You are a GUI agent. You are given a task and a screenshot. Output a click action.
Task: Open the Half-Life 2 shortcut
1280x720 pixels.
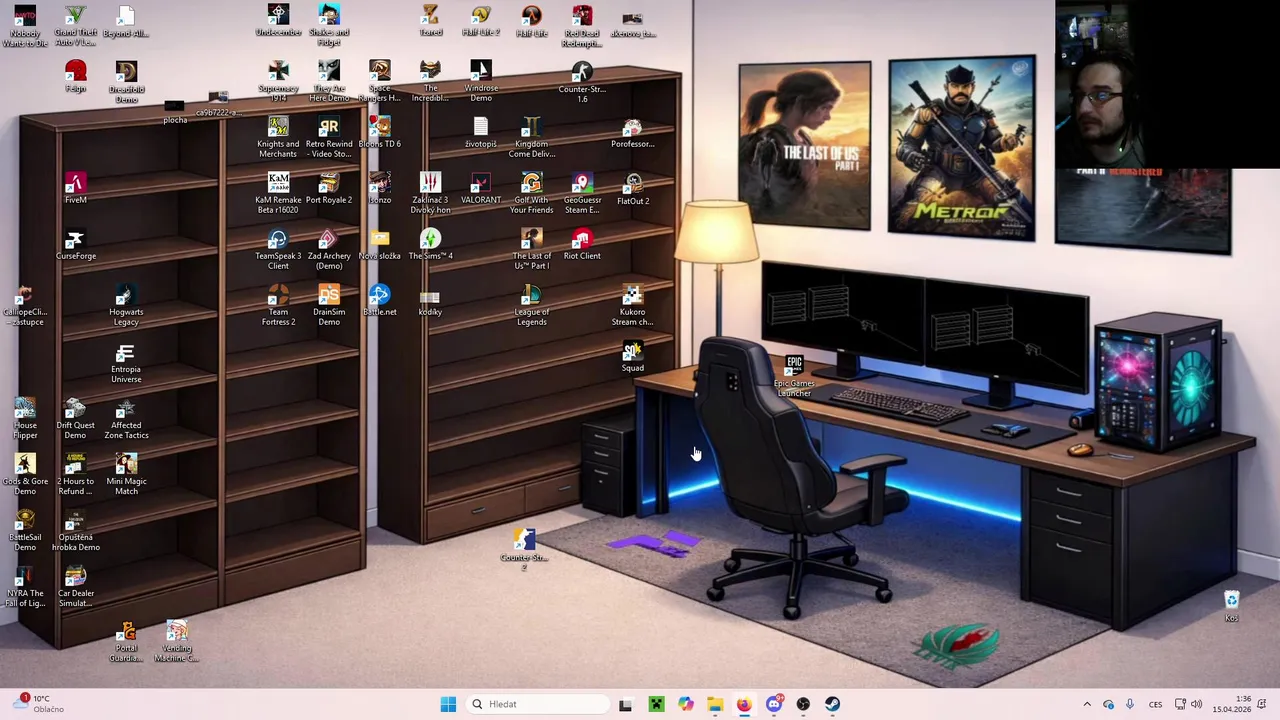pyautogui.click(x=481, y=21)
